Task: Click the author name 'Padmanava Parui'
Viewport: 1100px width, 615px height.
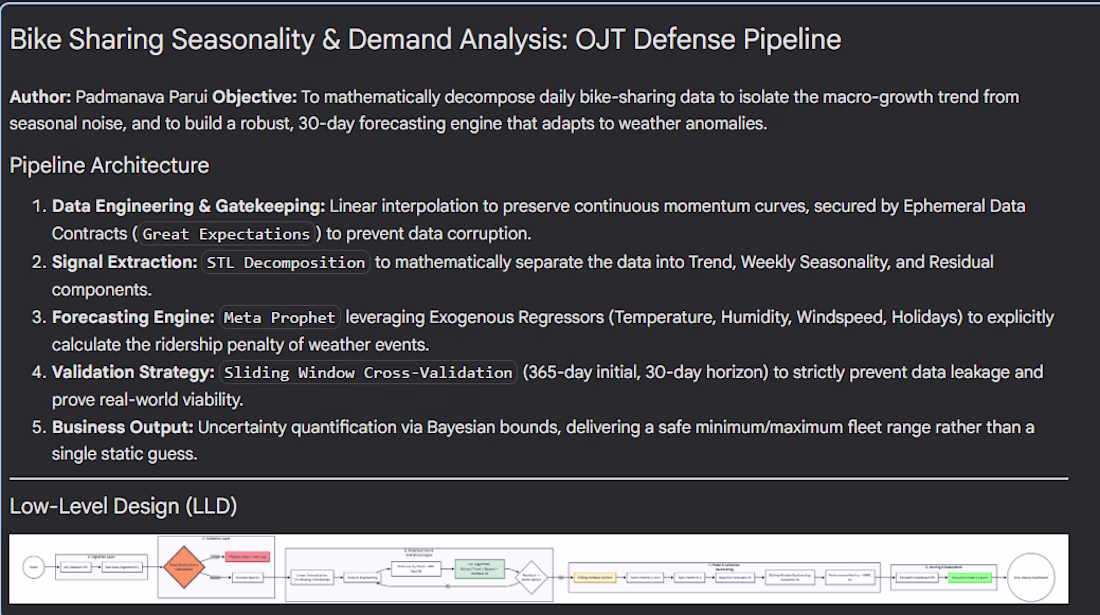Action: click(141, 97)
